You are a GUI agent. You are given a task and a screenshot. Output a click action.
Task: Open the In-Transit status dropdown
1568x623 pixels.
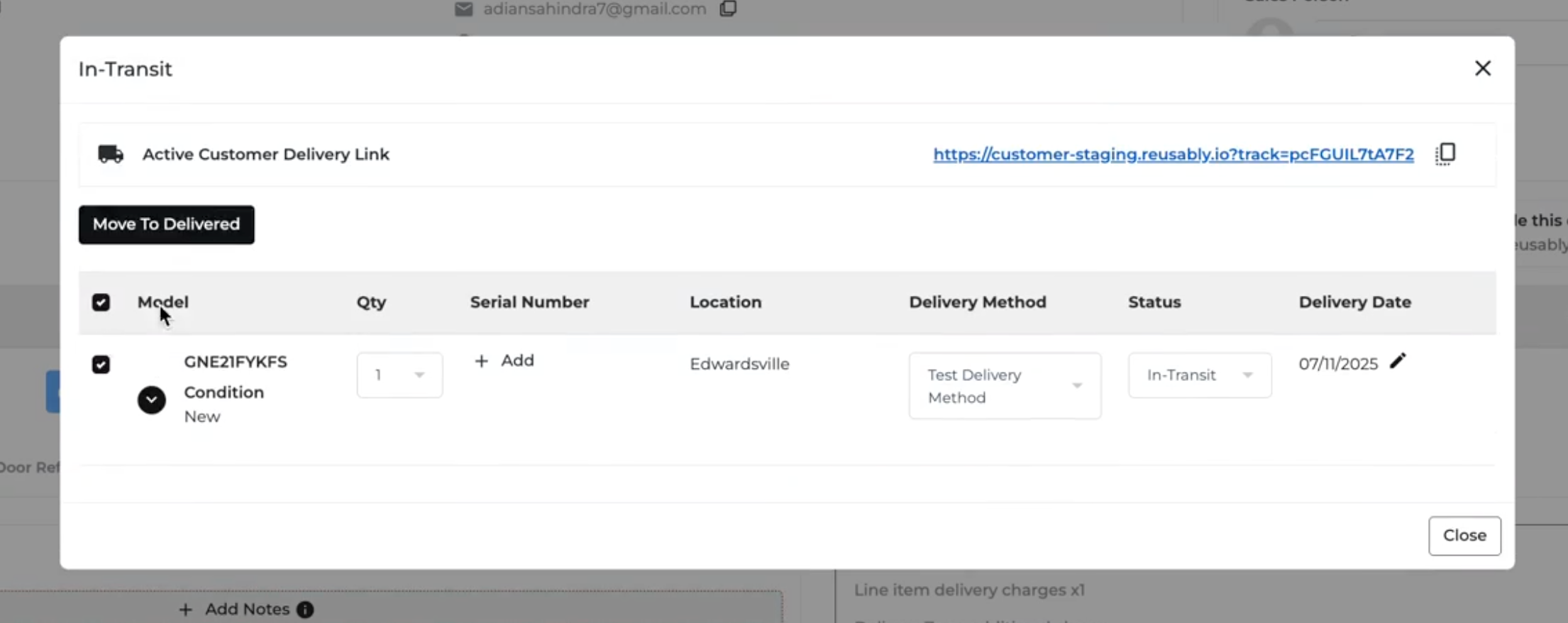1200,375
